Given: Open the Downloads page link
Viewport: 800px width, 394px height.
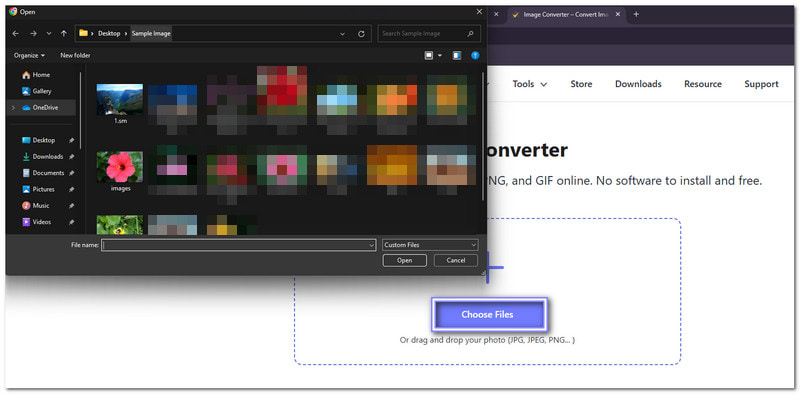Looking at the screenshot, I should pos(638,84).
